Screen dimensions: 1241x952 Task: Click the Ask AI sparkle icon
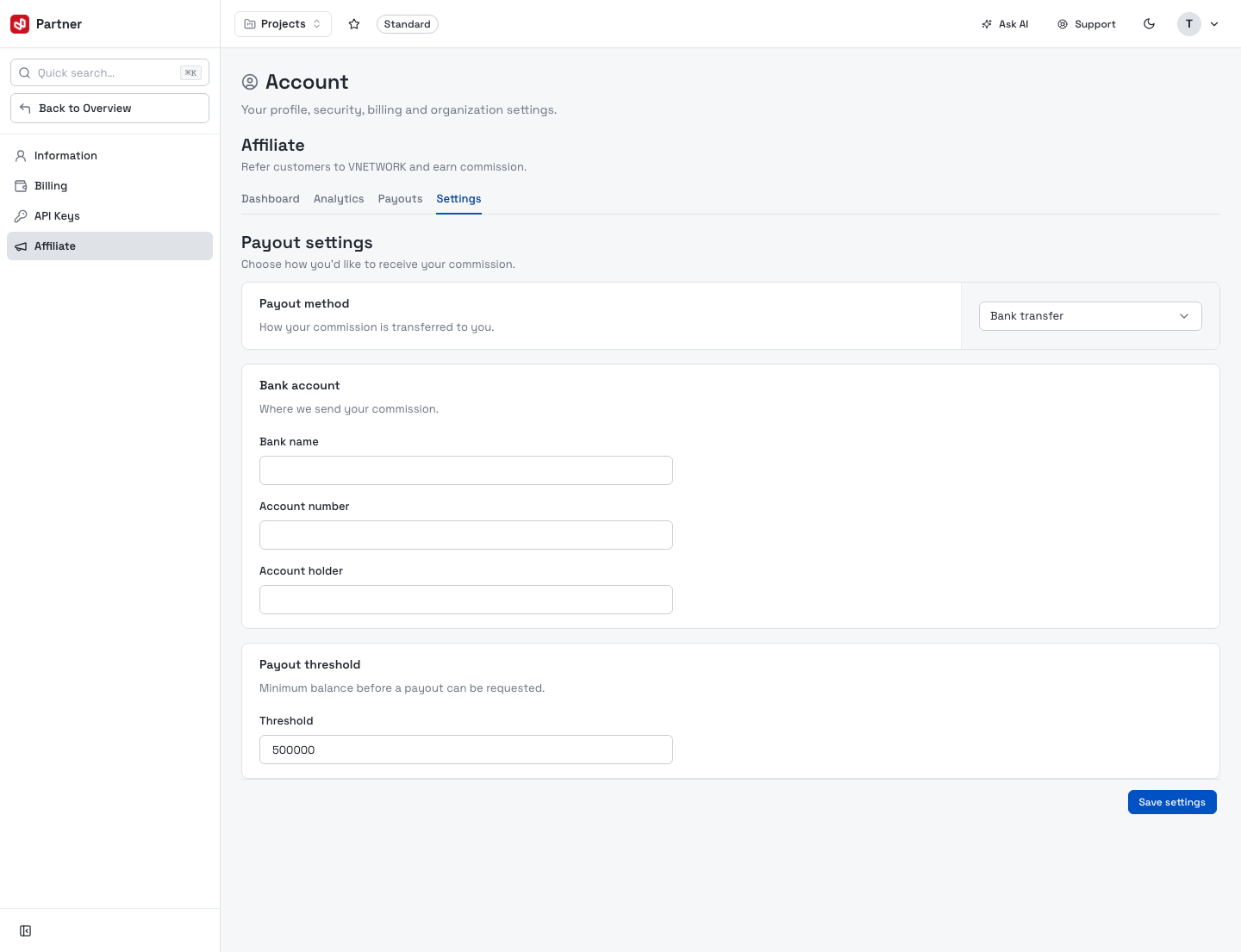(987, 24)
